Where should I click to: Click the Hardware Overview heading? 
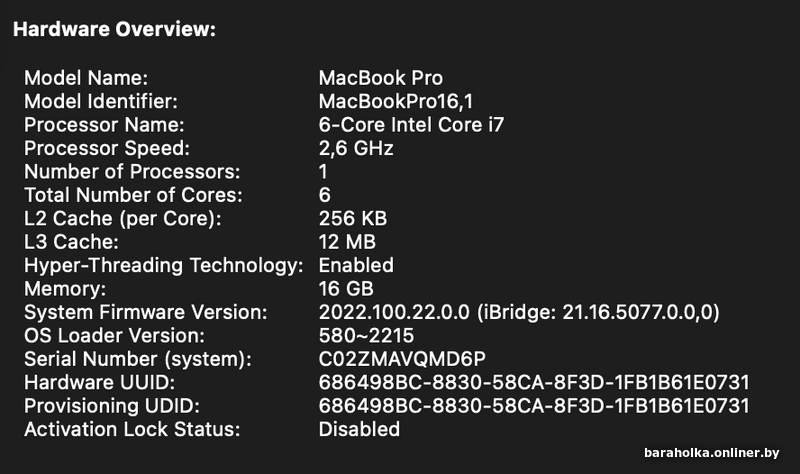[113, 30]
